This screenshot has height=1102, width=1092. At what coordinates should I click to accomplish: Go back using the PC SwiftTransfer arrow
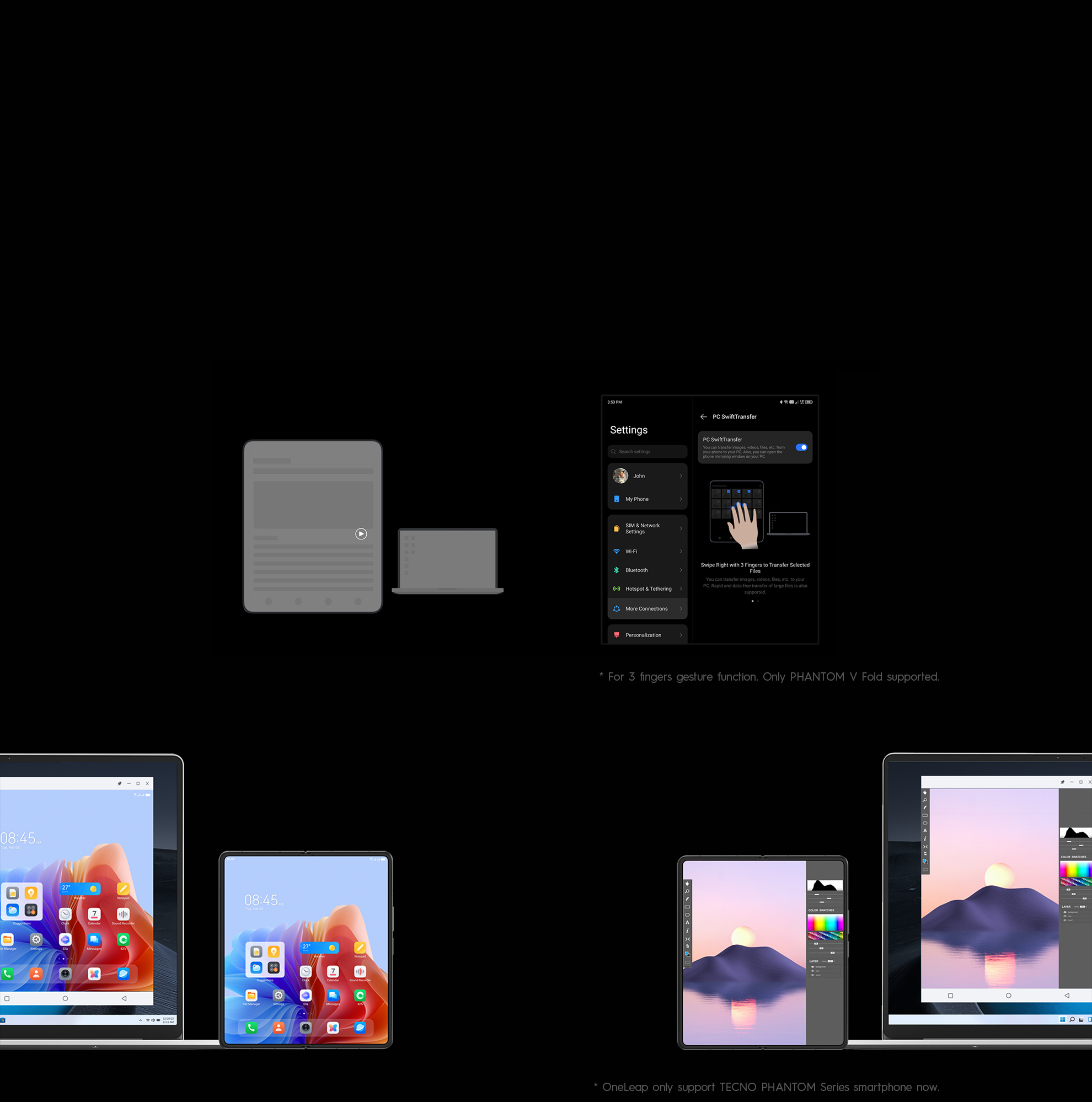pos(703,417)
